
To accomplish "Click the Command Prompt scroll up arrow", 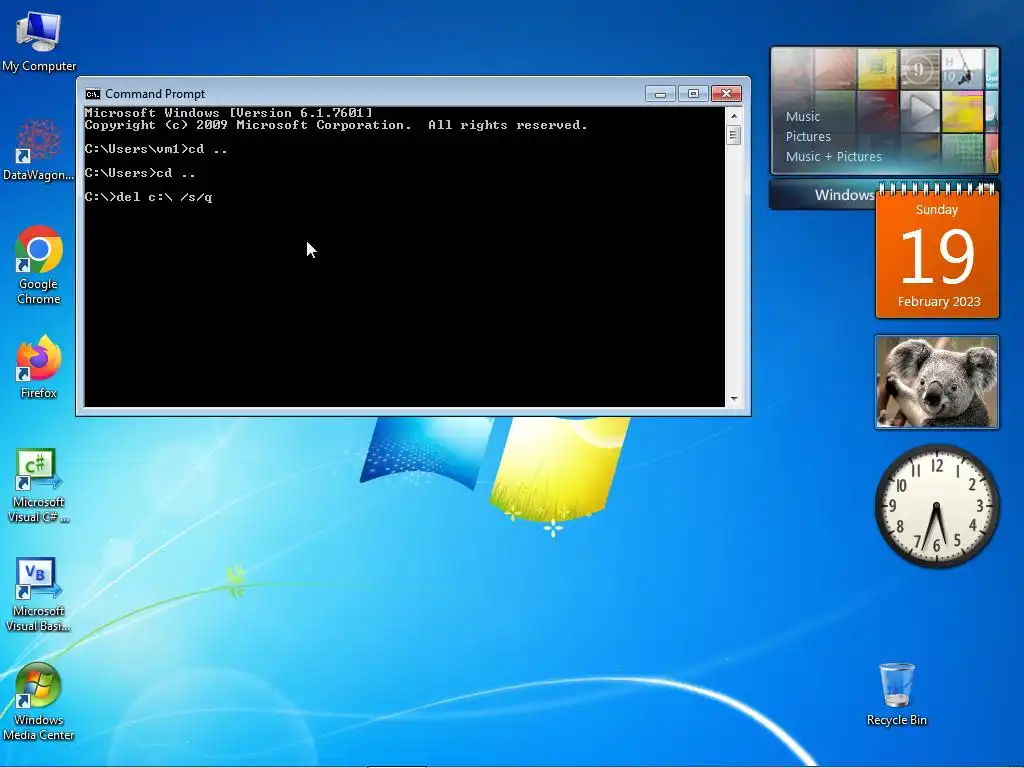I will [734, 116].
